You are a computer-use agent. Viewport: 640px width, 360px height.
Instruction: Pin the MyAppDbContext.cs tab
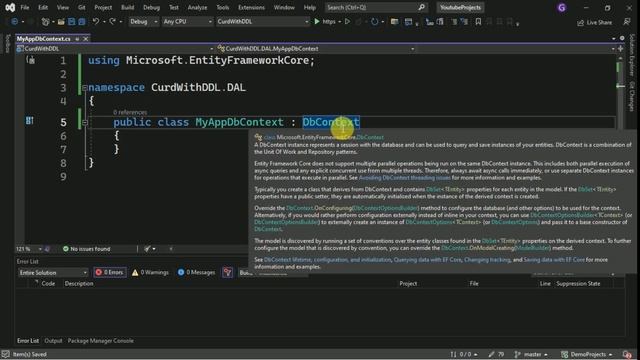[77, 39]
